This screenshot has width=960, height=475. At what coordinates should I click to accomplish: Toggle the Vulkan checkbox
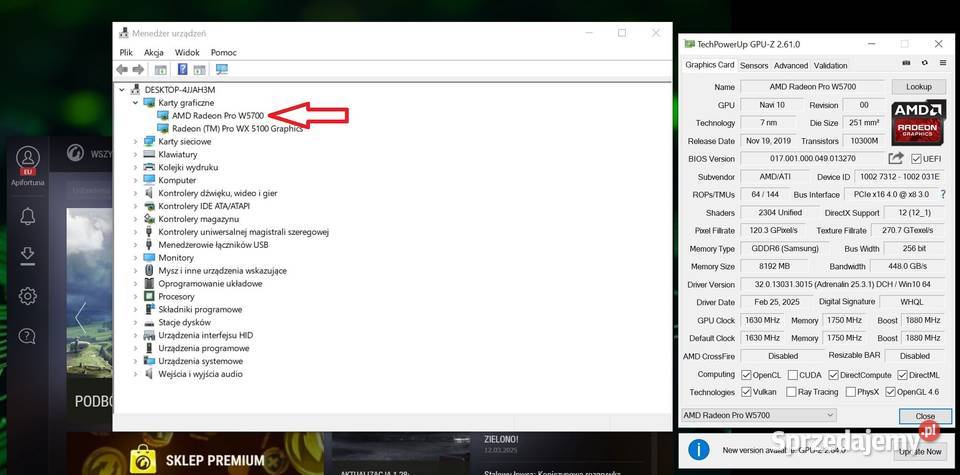(746, 392)
